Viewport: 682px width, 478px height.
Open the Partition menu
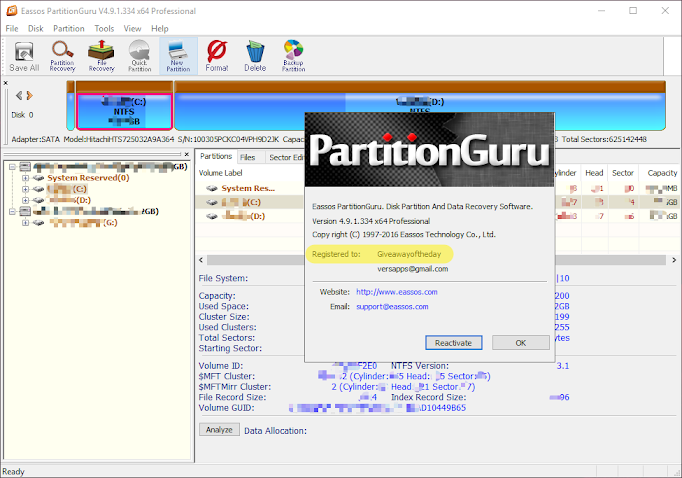click(x=69, y=29)
